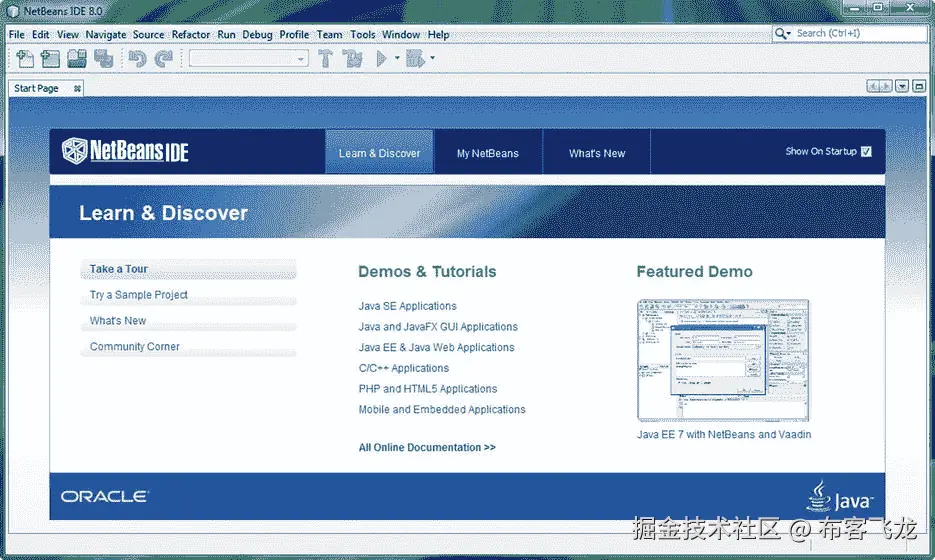Viewport: 935px width, 560px height.
Task: Close the Start Page tab
Action: click(78, 88)
